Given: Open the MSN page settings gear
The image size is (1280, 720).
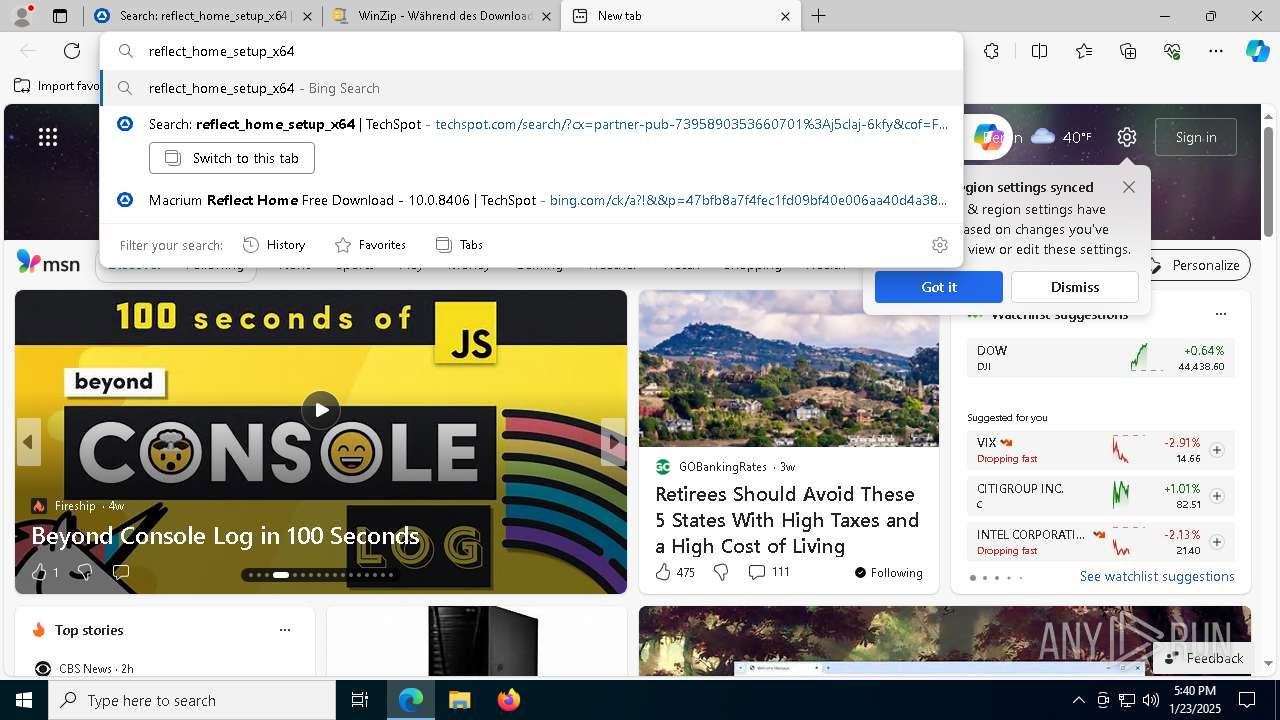Looking at the screenshot, I should 1127,137.
